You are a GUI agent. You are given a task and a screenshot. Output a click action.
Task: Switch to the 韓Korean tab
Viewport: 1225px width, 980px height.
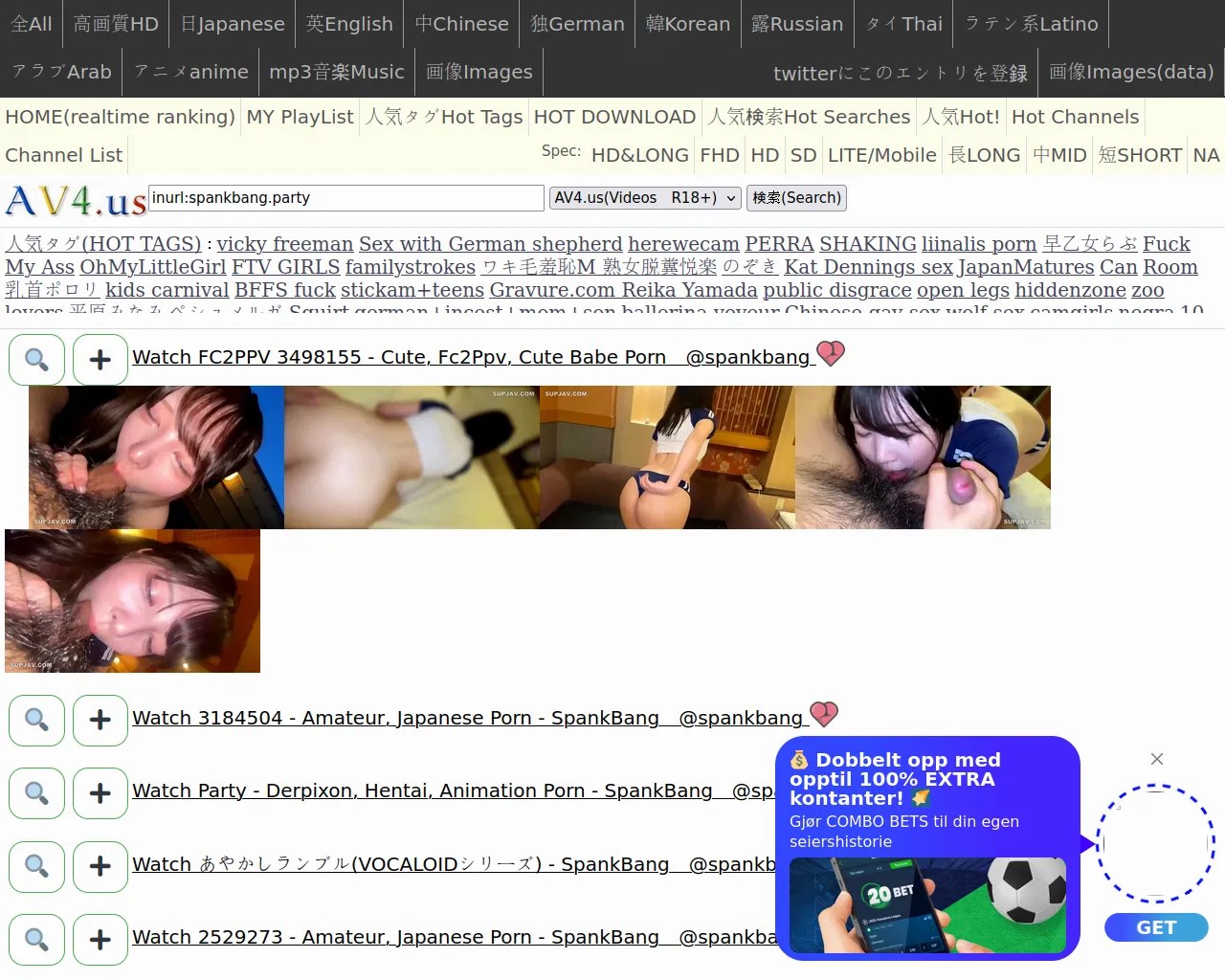[x=688, y=24]
